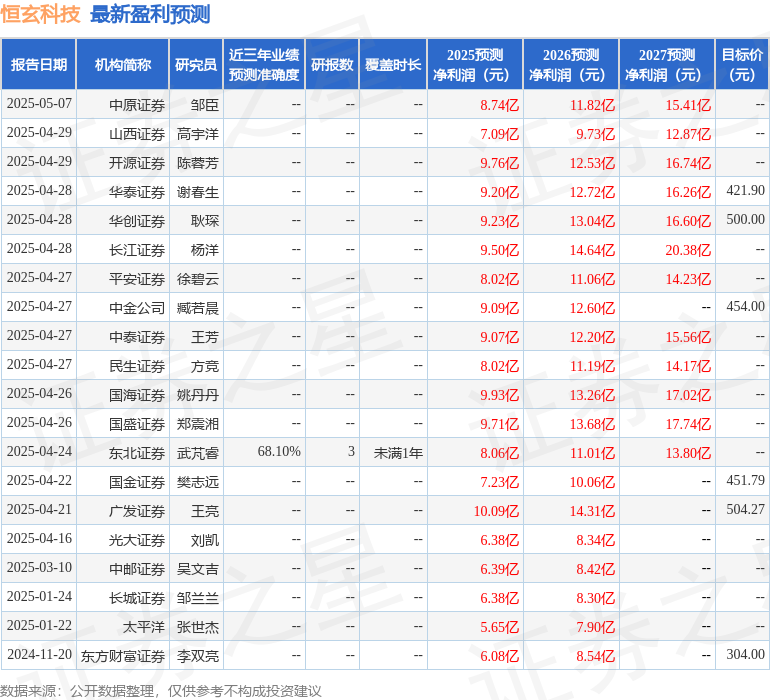Image resolution: width=770 pixels, height=700 pixels.
Task: Click the institution 中泰证券
Action: click(137, 337)
